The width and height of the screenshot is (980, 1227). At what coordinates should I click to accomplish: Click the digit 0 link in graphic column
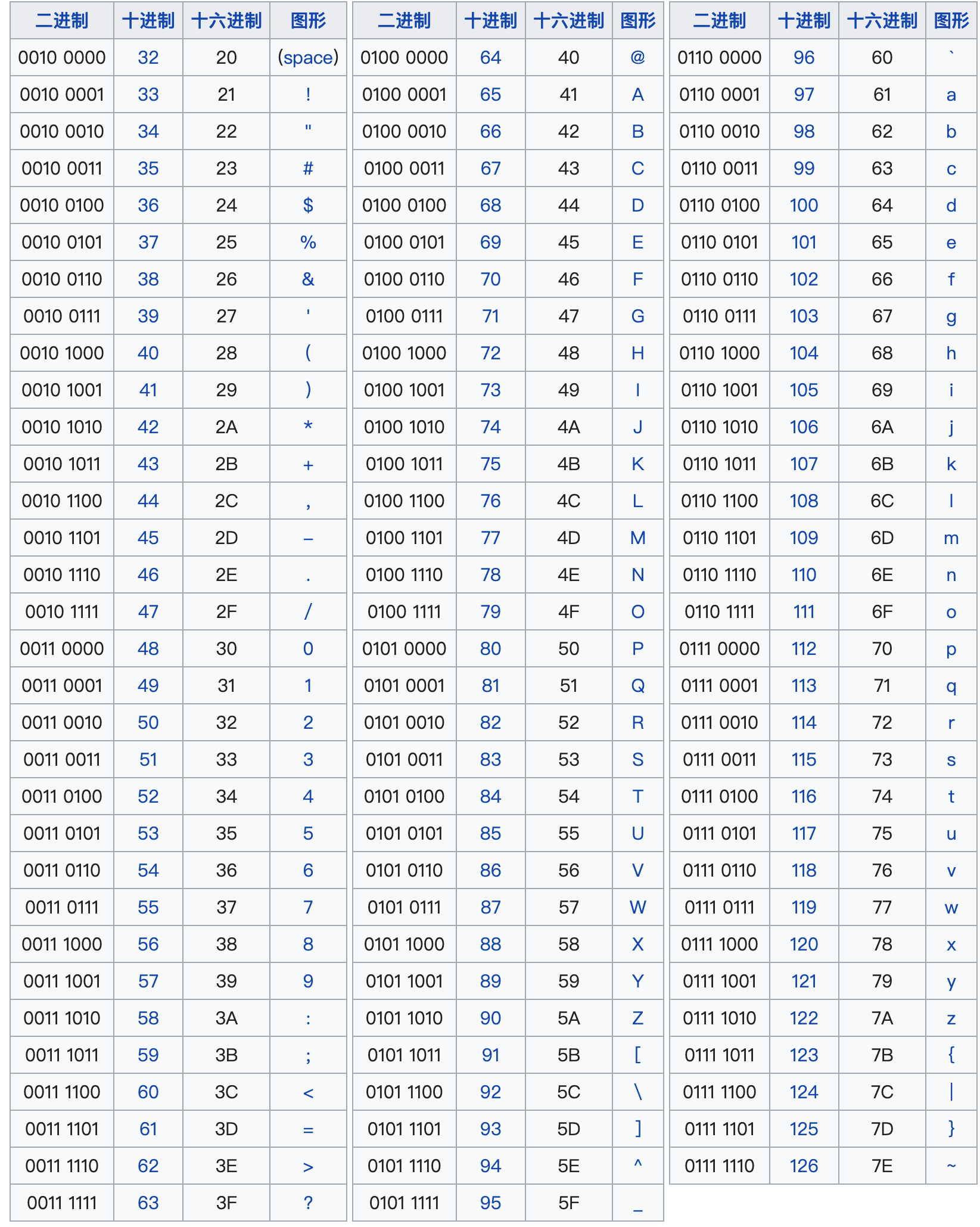[308, 649]
